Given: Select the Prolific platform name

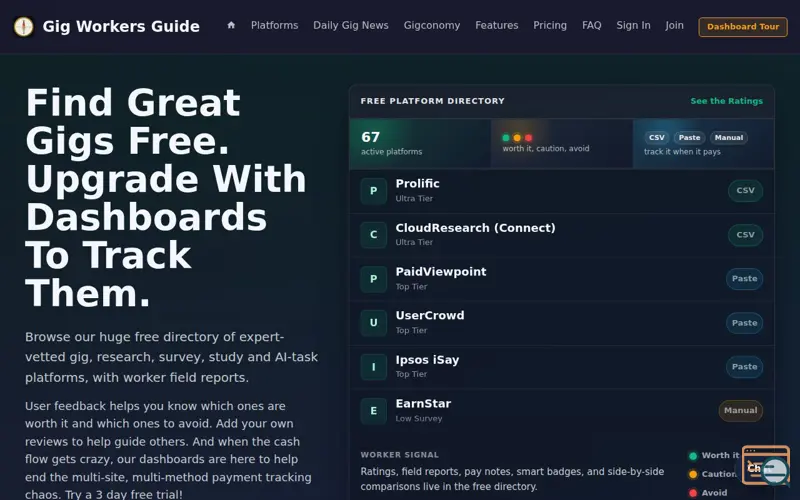Looking at the screenshot, I should click(x=417, y=184).
